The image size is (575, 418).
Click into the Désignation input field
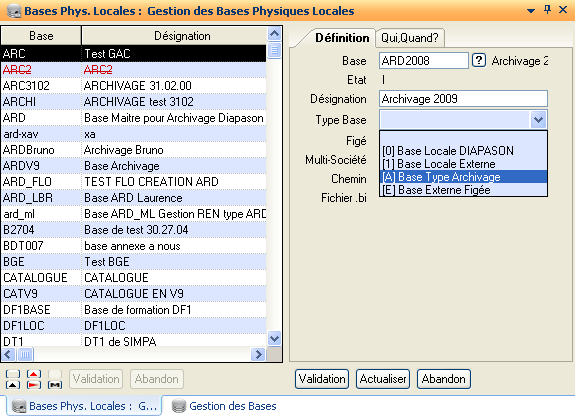464,99
